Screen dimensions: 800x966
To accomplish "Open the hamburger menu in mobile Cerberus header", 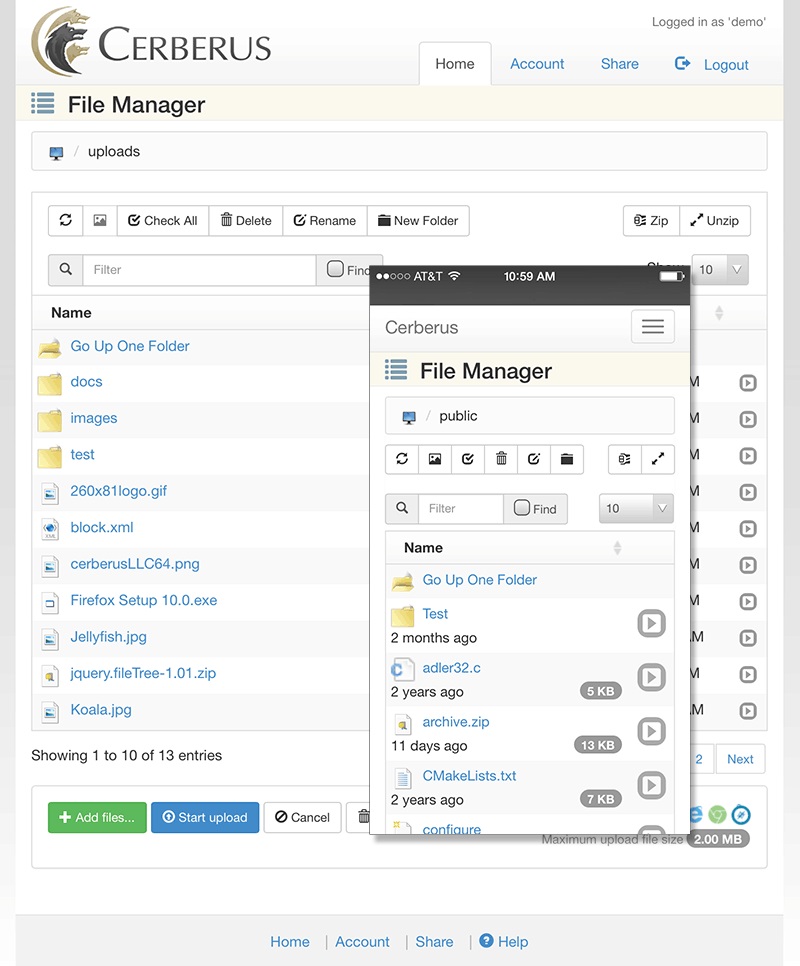I will pos(652,327).
